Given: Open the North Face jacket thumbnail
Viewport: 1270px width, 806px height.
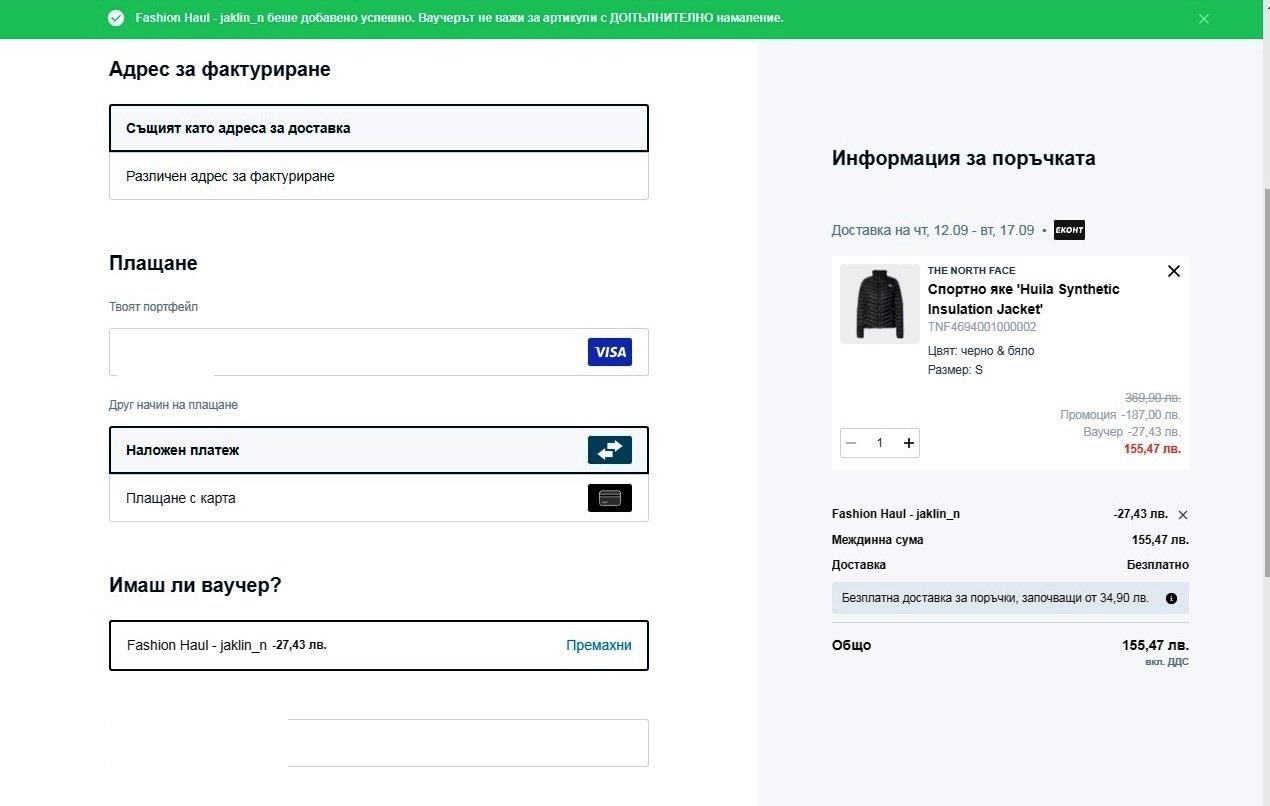Looking at the screenshot, I should coord(879,304).
